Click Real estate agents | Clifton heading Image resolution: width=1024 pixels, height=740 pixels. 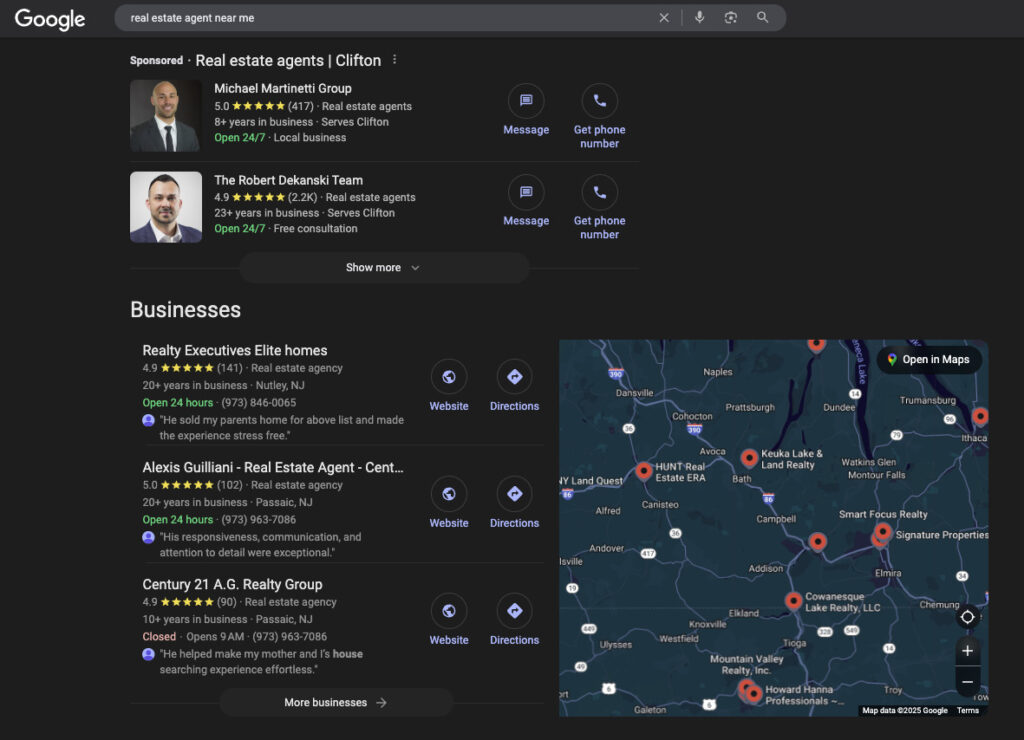click(x=288, y=60)
